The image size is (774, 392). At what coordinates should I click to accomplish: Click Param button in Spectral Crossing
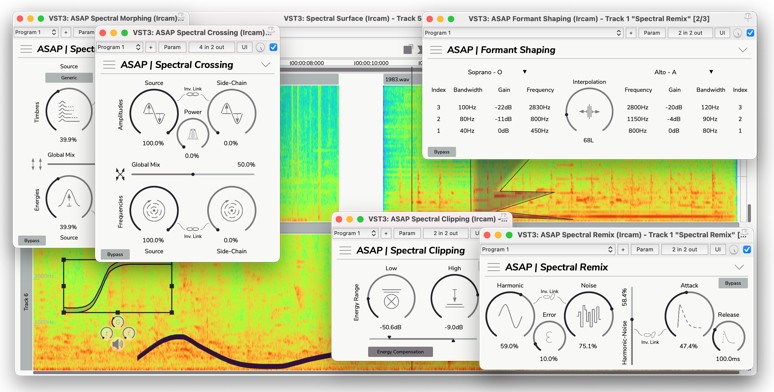(172, 47)
